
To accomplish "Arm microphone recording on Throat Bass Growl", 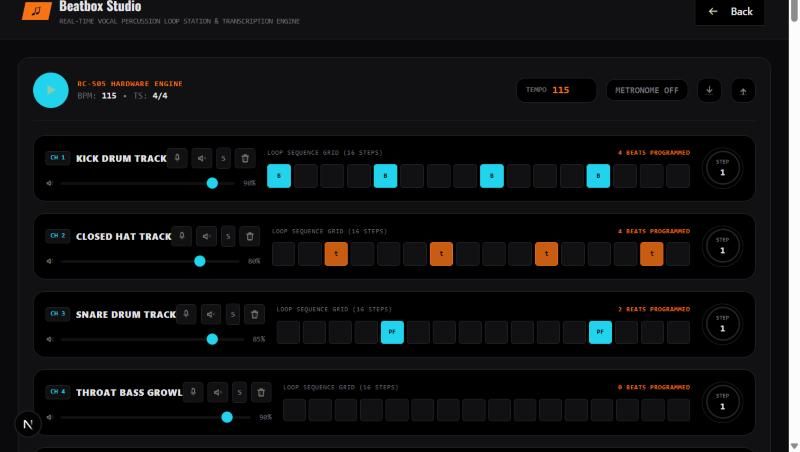I will coord(193,392).
